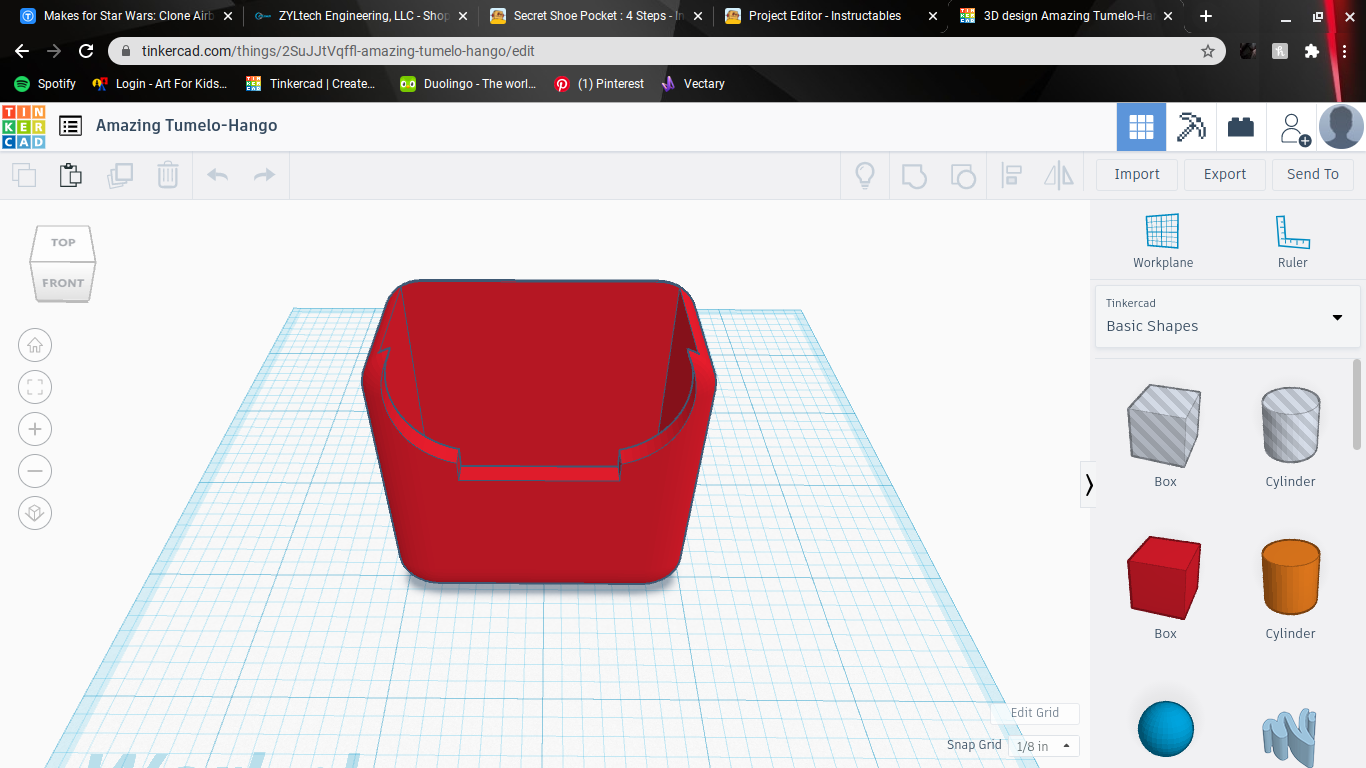Select the red container model
This screenshot has height=768, width=1366.
coord(540,431)
